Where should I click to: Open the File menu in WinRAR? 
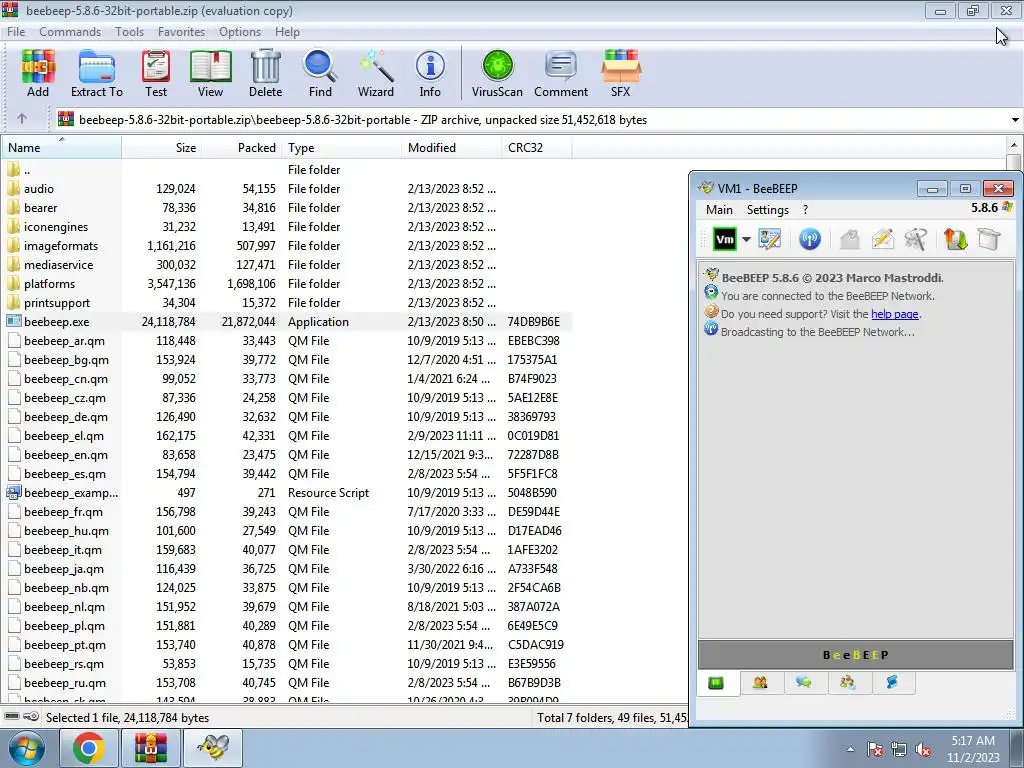16,31
